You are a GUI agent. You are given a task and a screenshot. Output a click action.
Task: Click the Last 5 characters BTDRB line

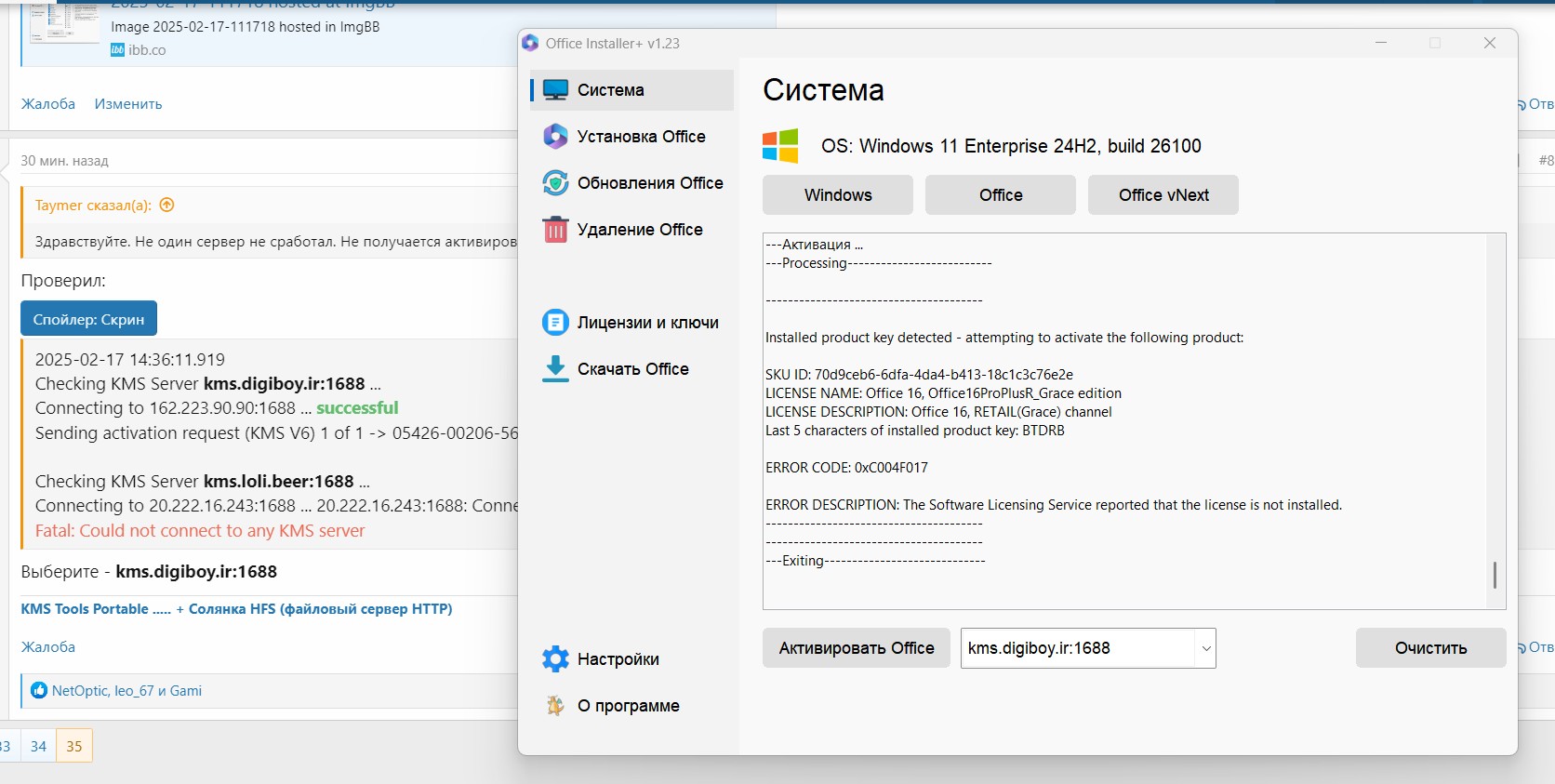[914, 431]
